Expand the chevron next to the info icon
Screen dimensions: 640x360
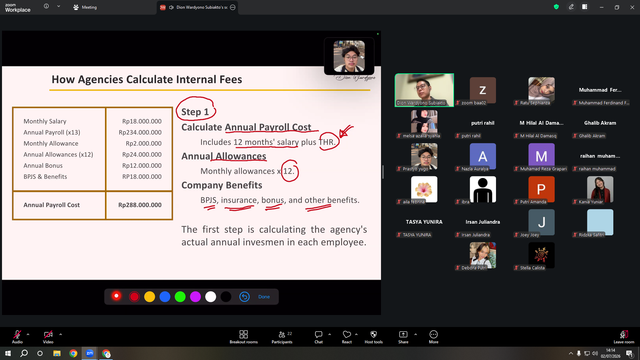click(x=58, y=6)
